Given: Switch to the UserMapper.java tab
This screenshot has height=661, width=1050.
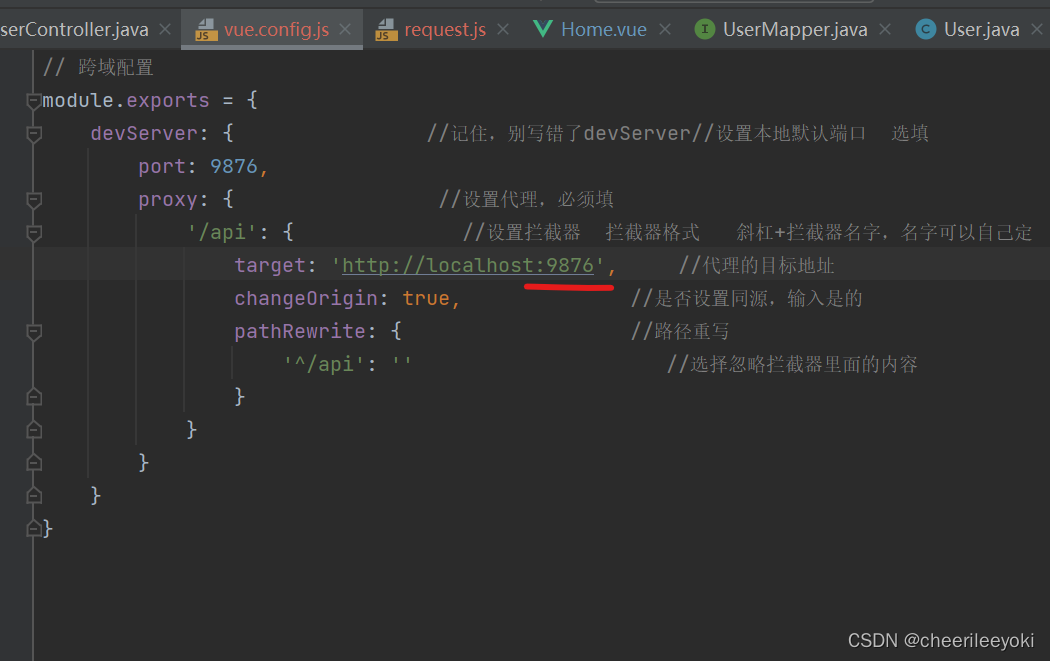Looking at the screenshot, I should pos(795,29).
